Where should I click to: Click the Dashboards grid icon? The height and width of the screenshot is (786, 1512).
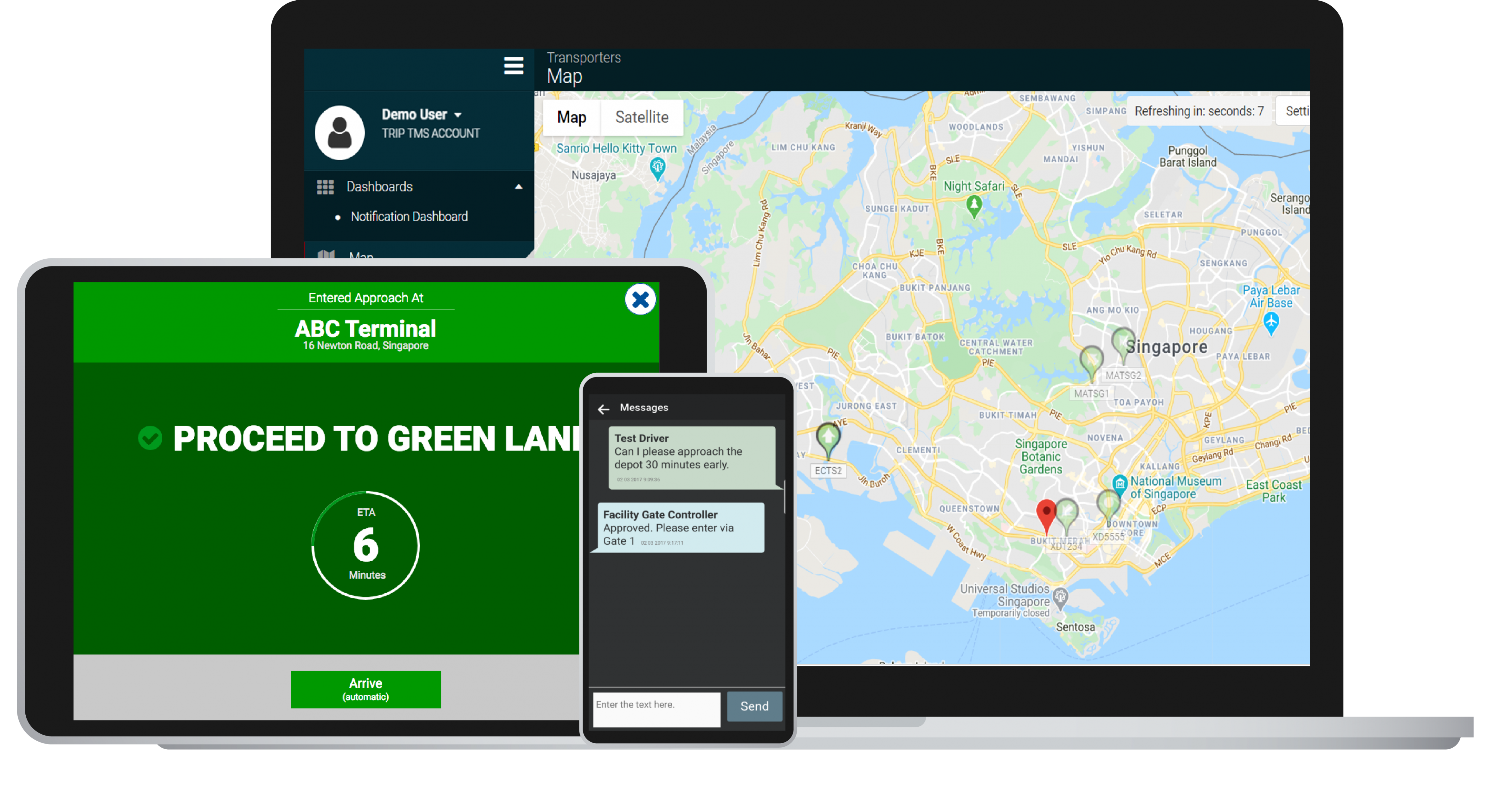coord(325,187)
